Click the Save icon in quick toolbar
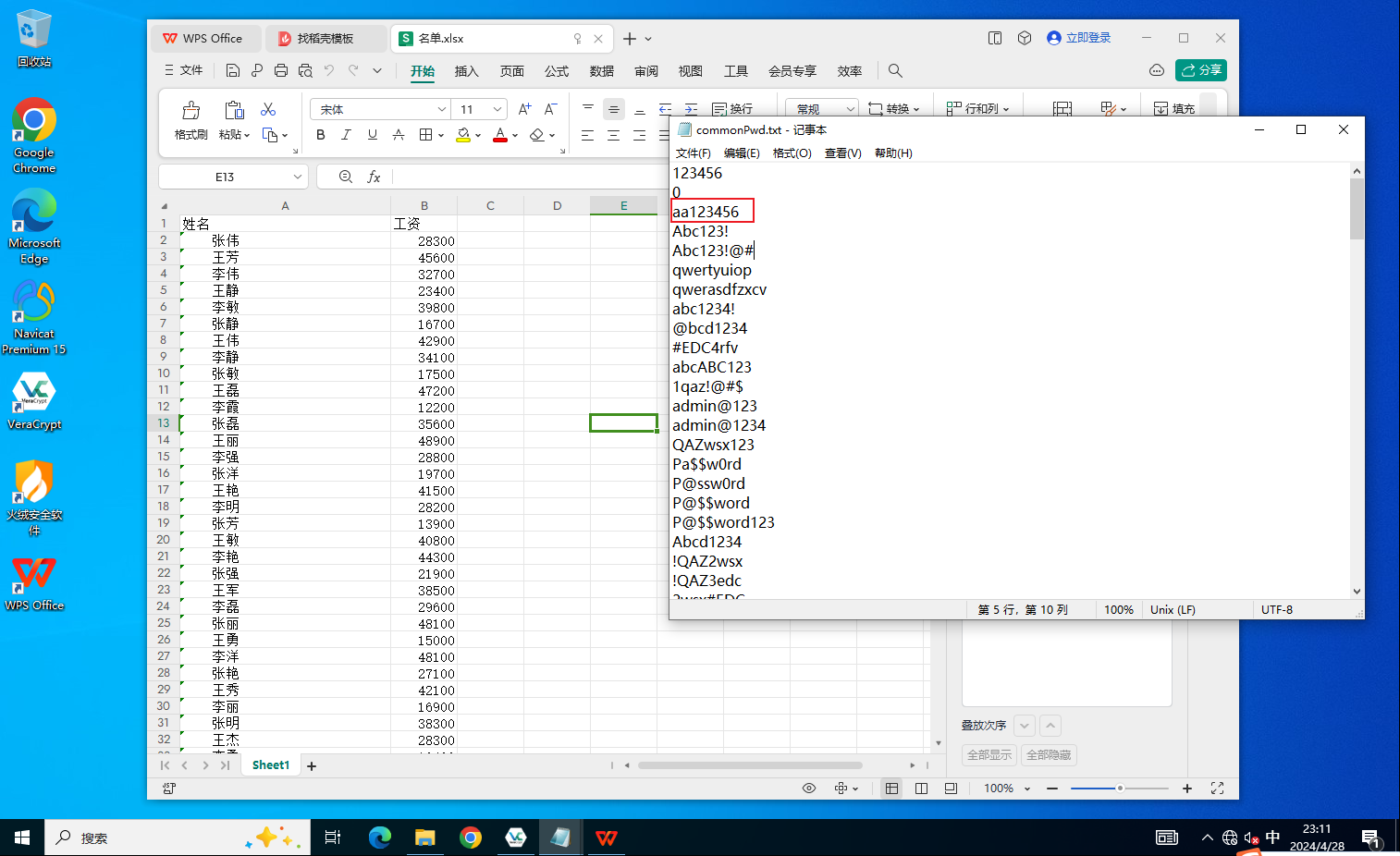 (x=233, y=70)
